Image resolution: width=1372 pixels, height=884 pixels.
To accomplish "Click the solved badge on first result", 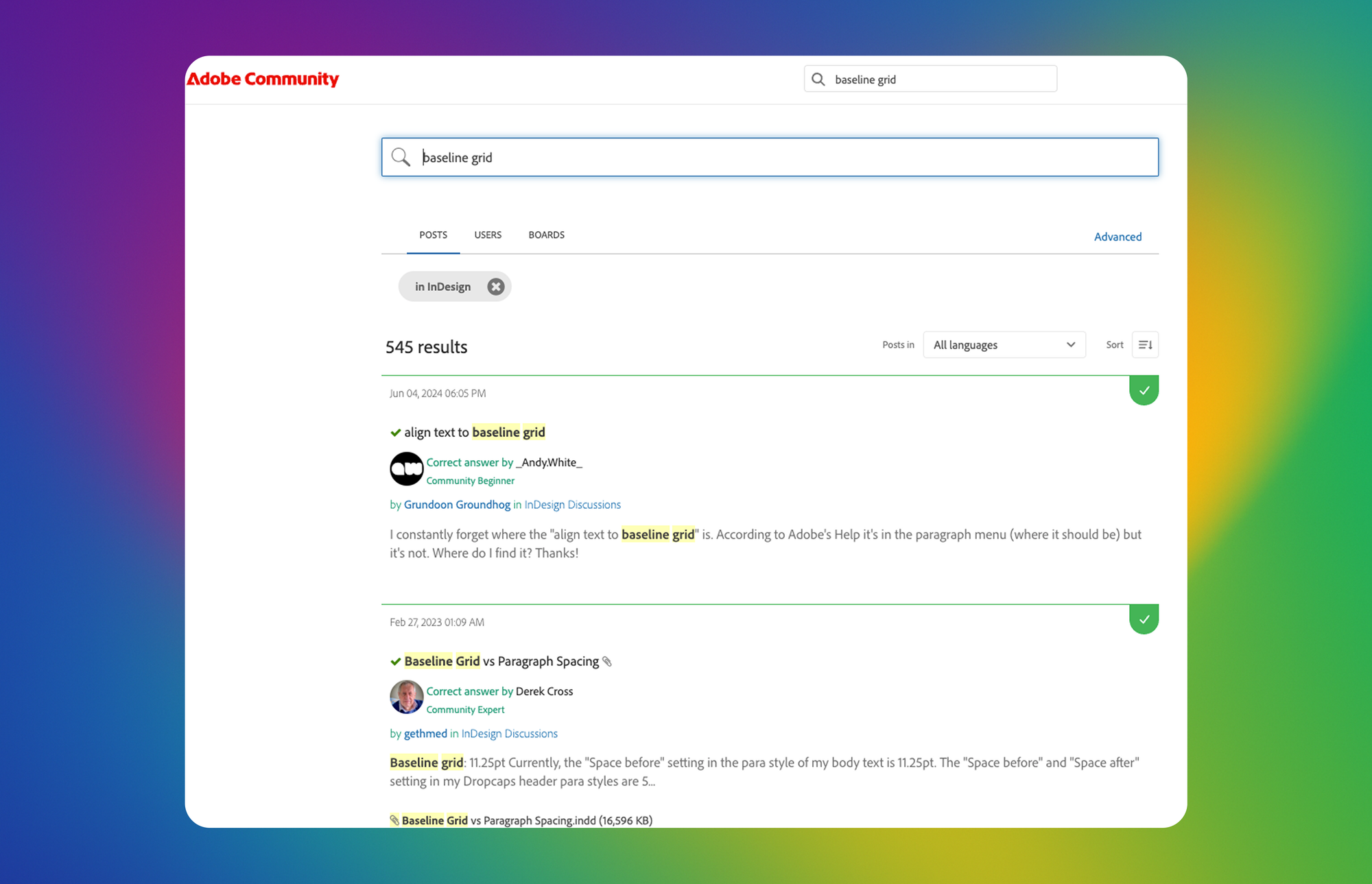I will [x=1144, y=390].
